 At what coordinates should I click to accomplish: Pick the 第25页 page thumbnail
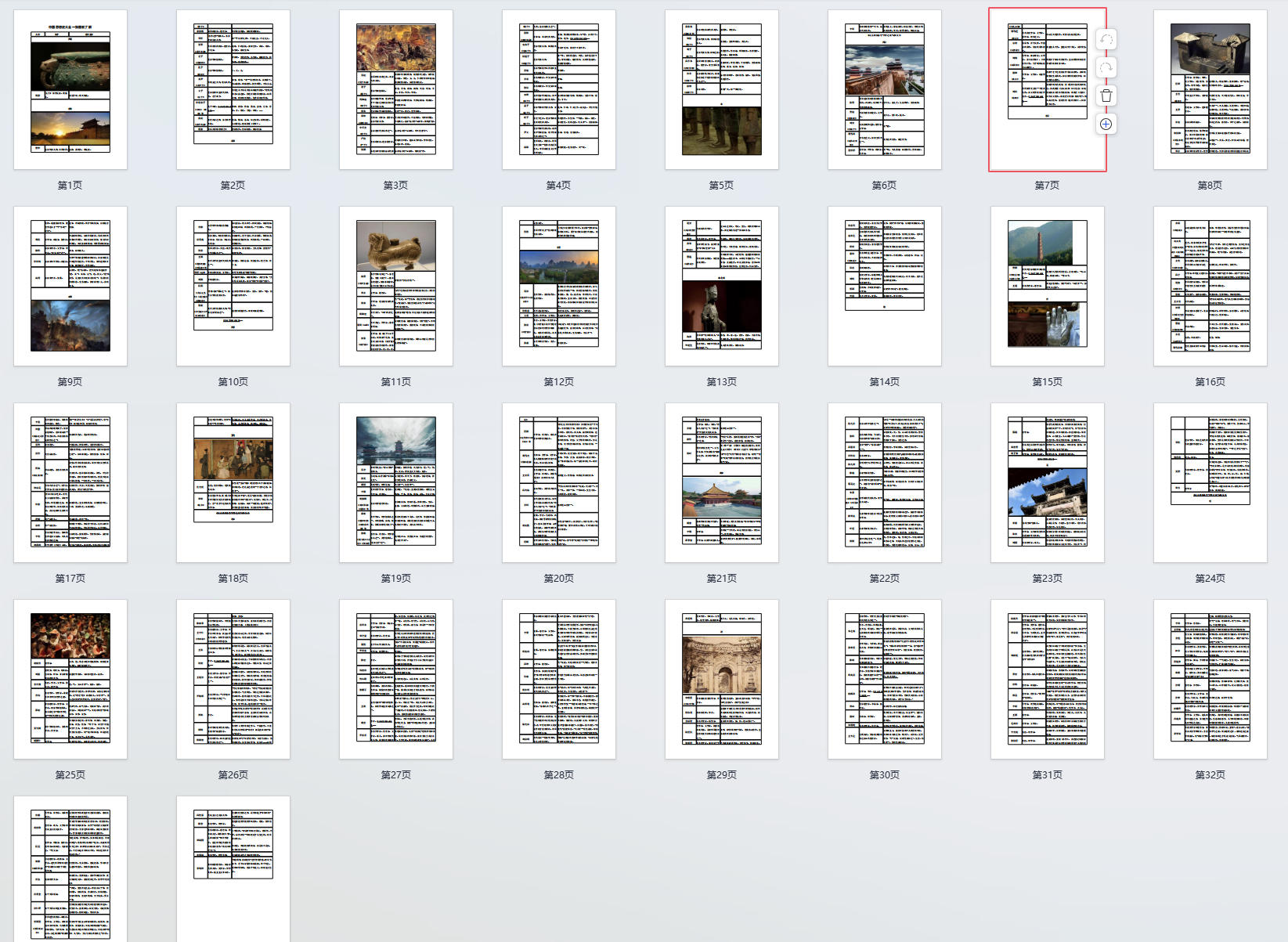70,679
